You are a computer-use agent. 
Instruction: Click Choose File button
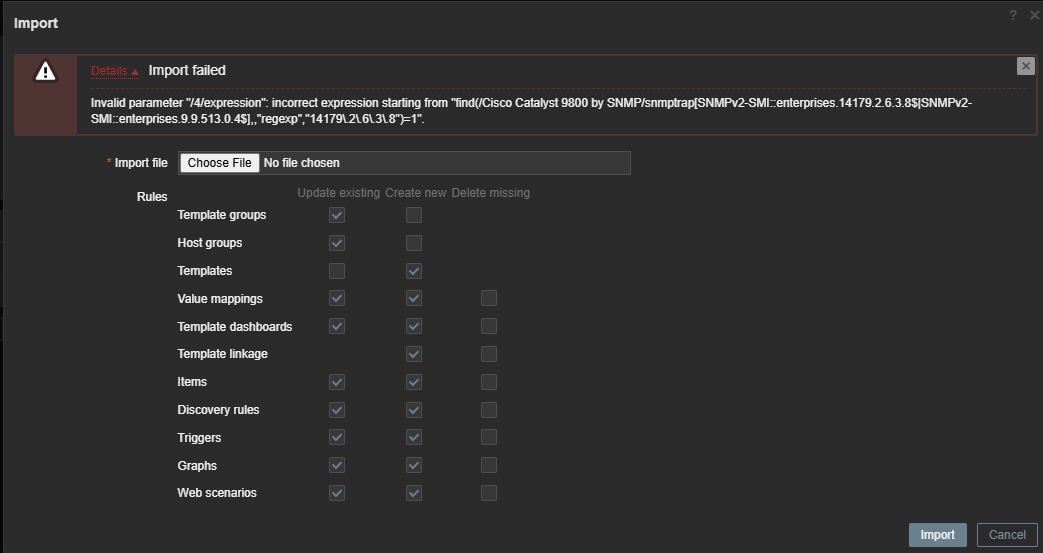coord(220,163)
